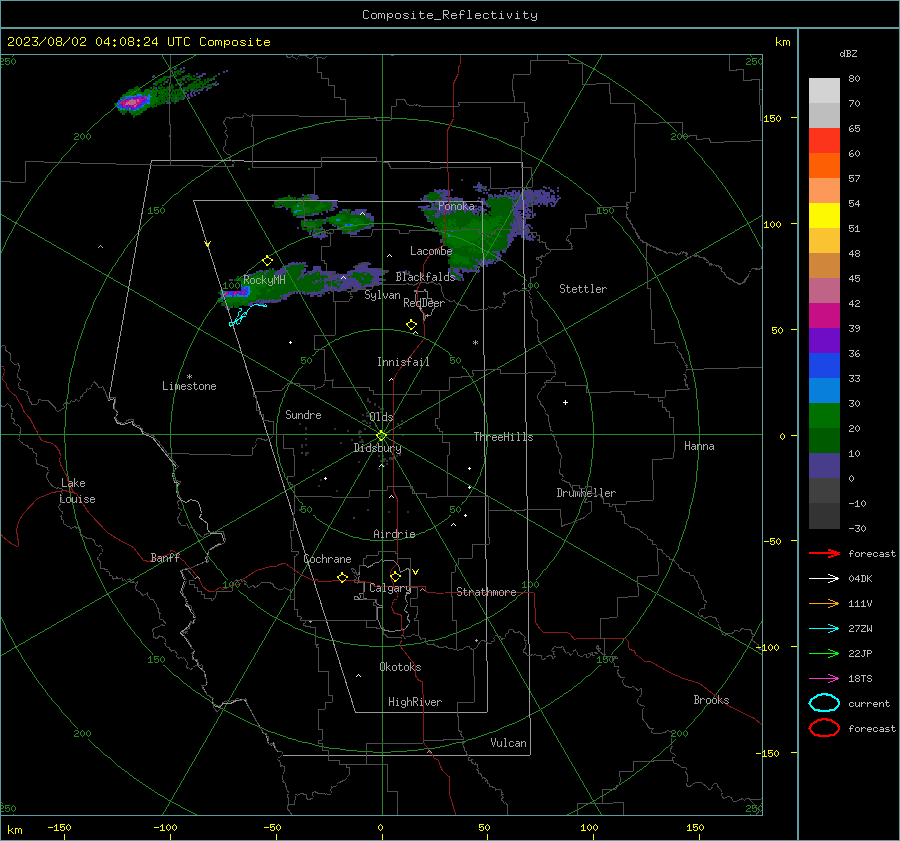
Task: Click the yellow radar site diamond at Didsbury
Action: coord(381,436)
